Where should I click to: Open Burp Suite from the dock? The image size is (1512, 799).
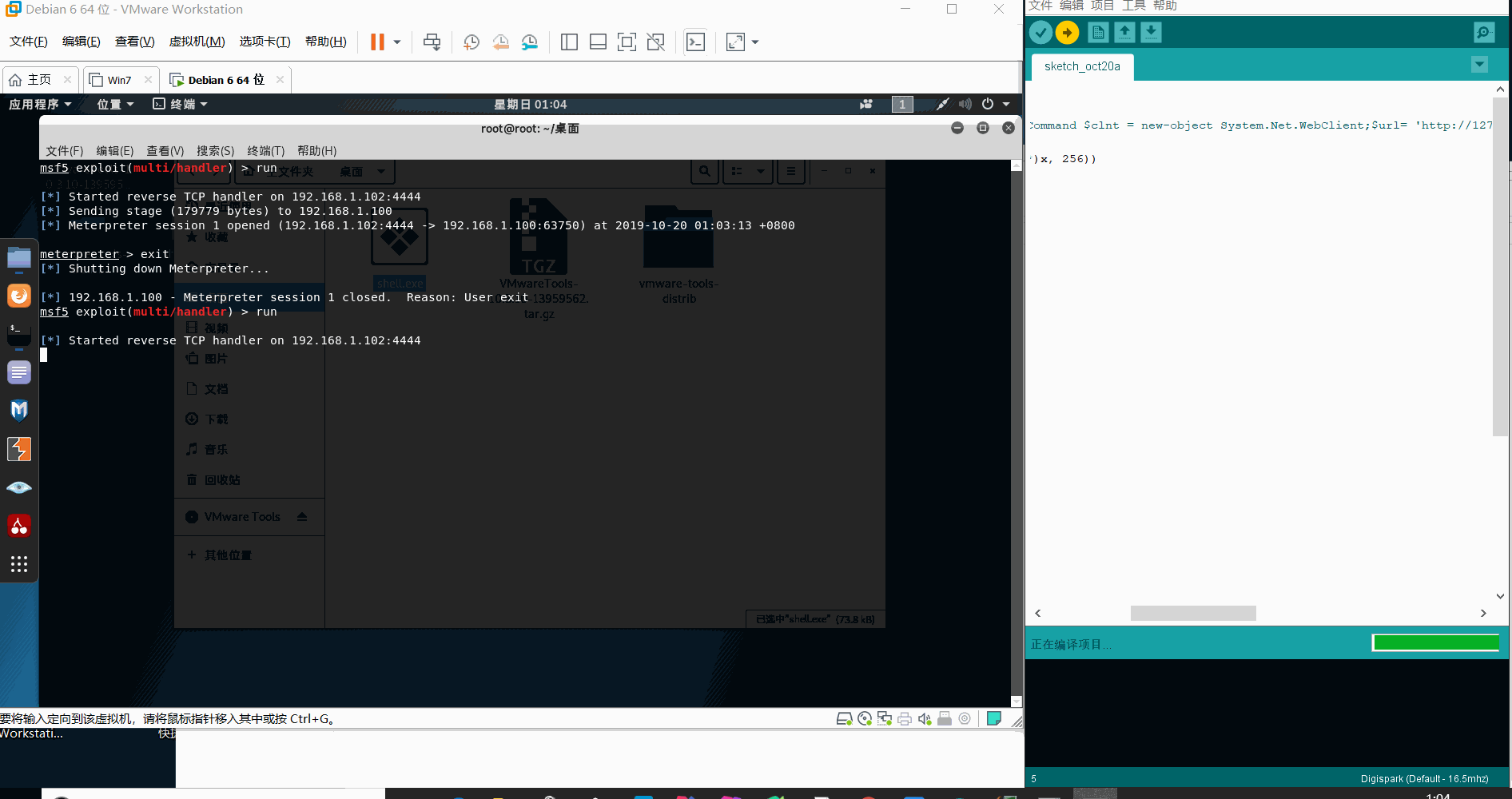pos(19,449)
